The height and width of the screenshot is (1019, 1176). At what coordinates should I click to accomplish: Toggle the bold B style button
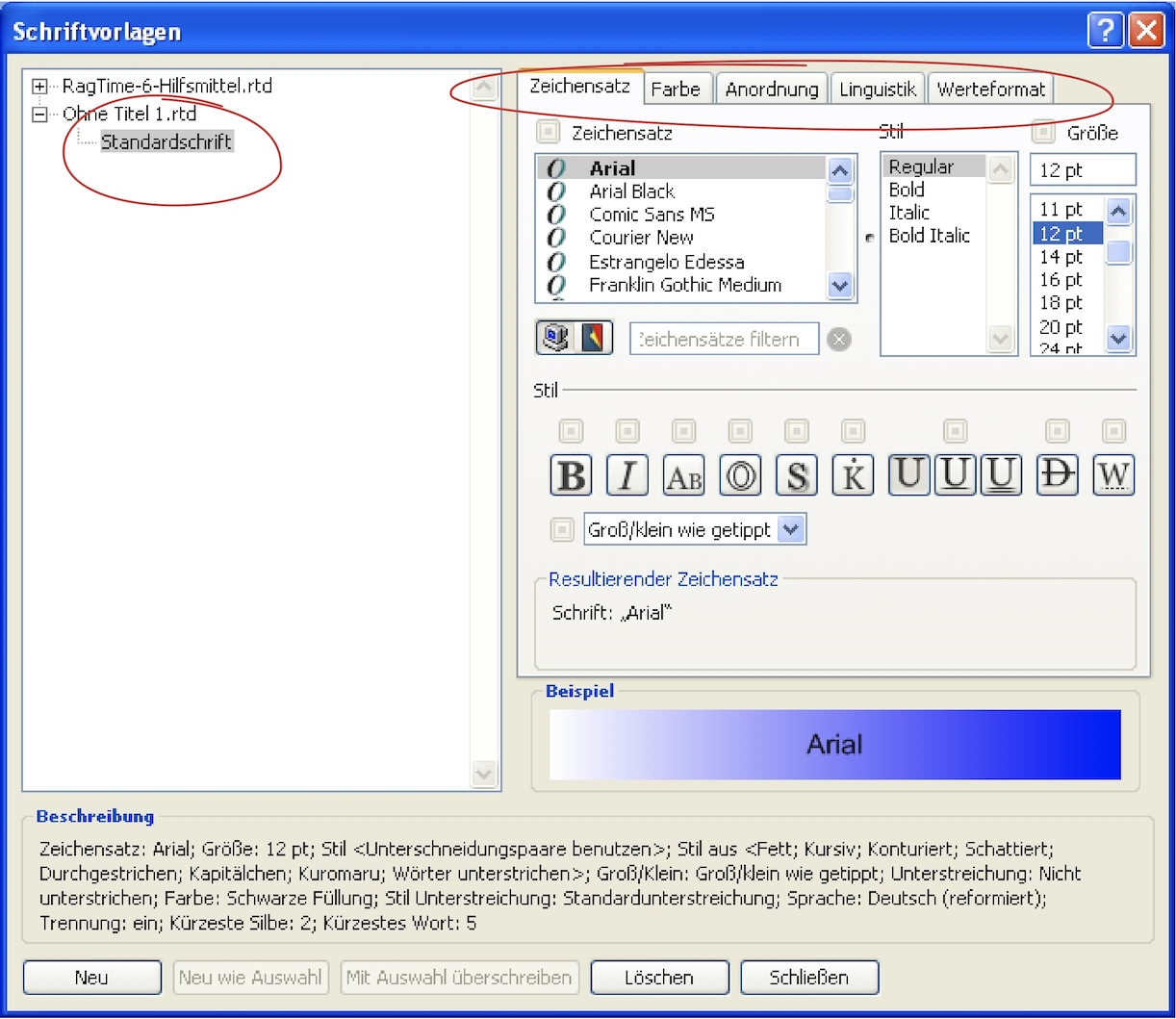571,475
